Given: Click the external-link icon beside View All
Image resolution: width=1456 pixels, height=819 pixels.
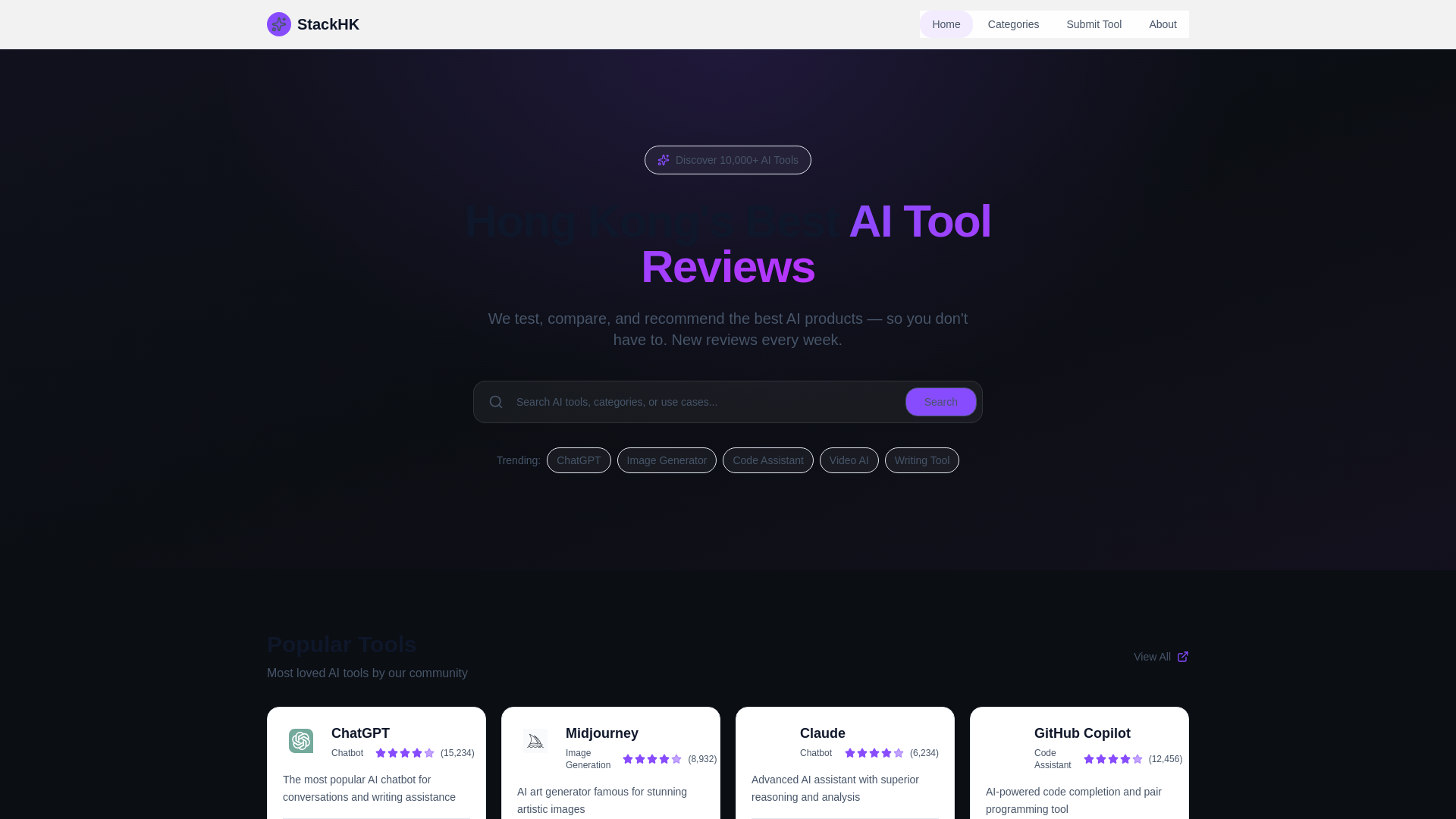Looking at the screenshot, I should (1183, 657).
